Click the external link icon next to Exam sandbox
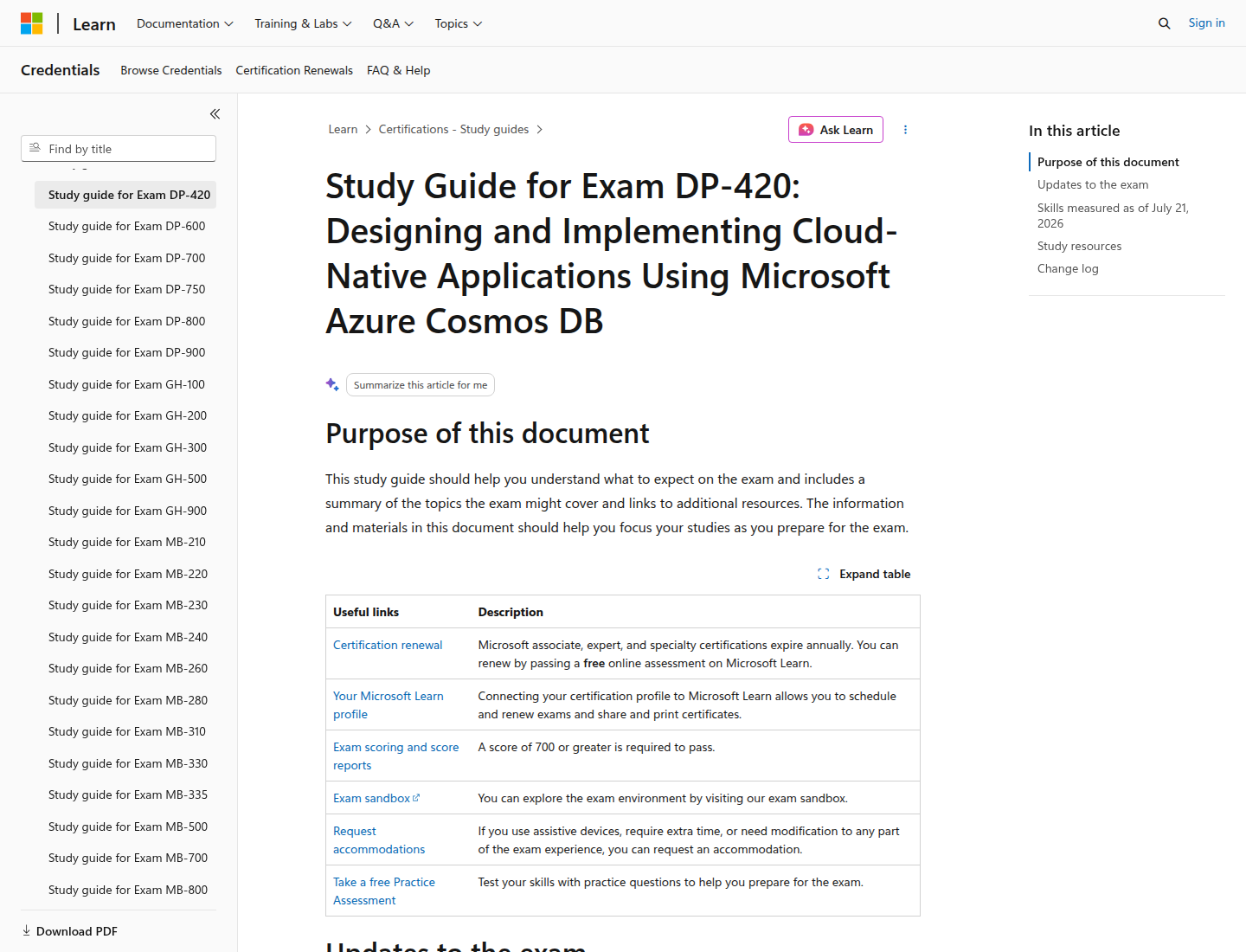This screenshot has height=952, width=1246. pos(416,798)
